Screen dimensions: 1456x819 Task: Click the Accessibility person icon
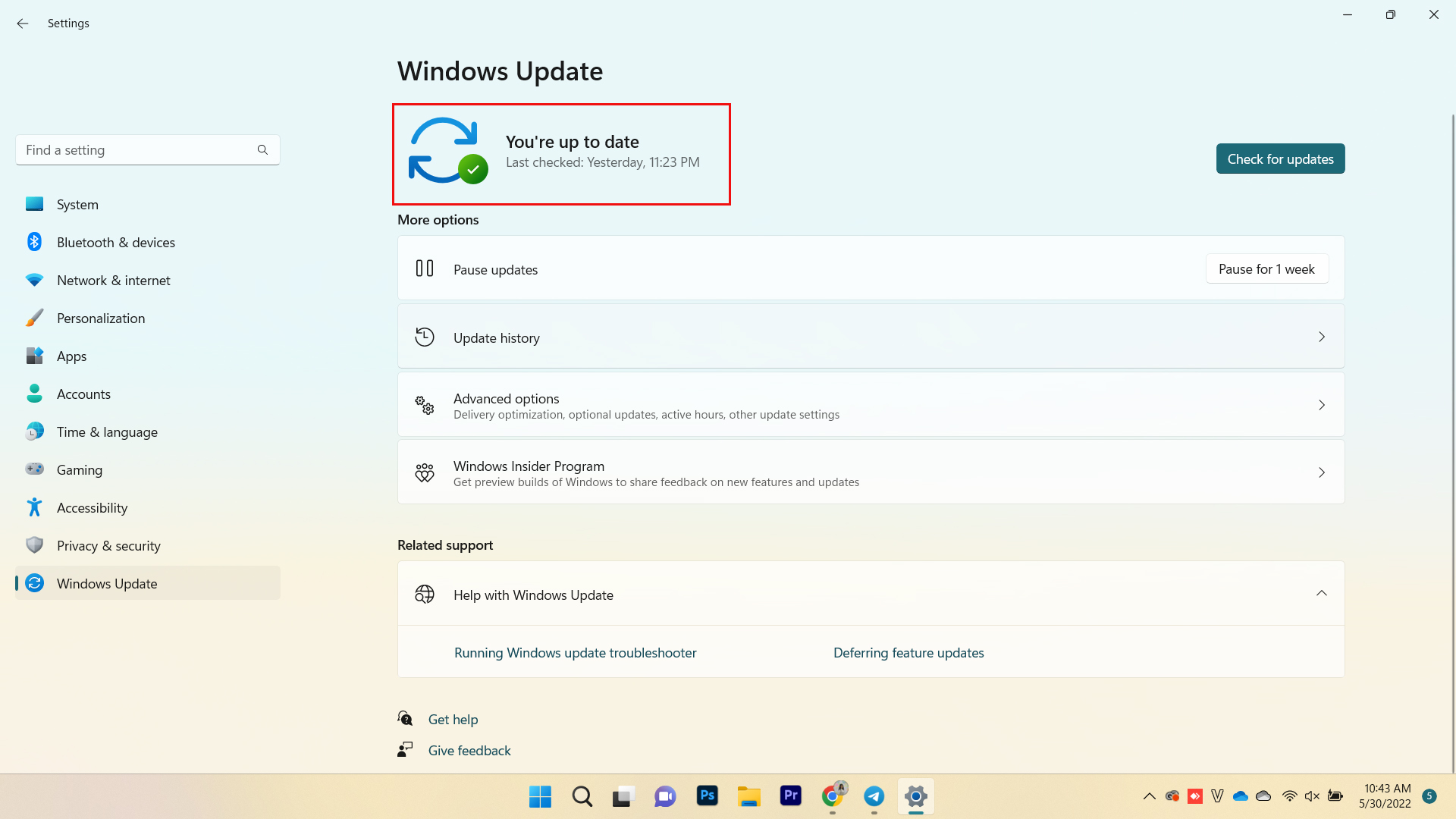pyautogui.click(x=34, y=507)
